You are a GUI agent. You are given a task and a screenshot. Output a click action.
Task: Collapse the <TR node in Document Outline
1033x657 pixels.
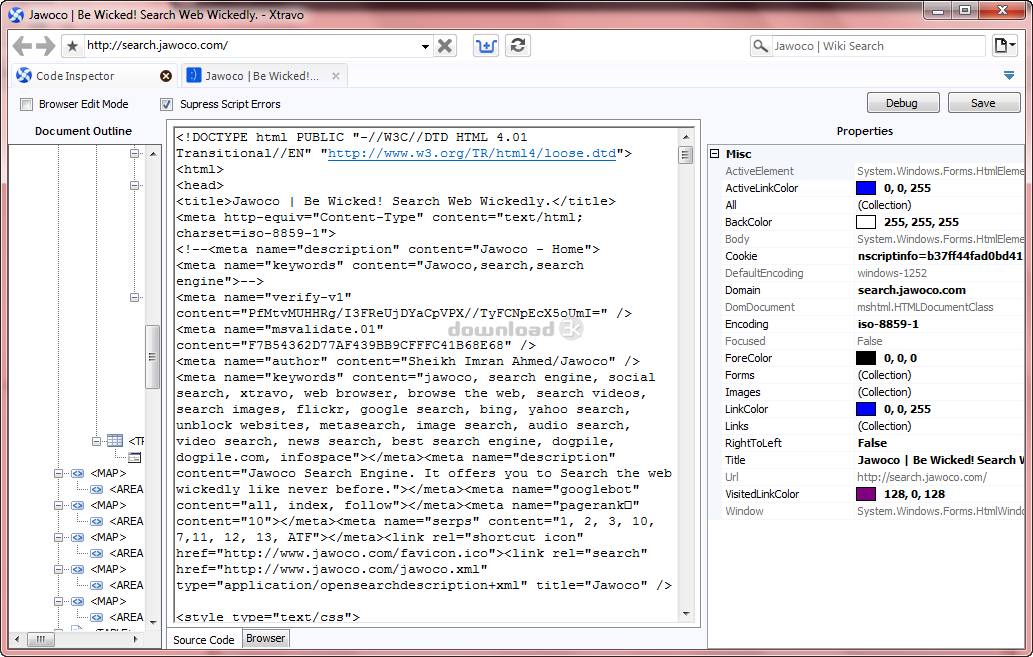coord(96,441)
